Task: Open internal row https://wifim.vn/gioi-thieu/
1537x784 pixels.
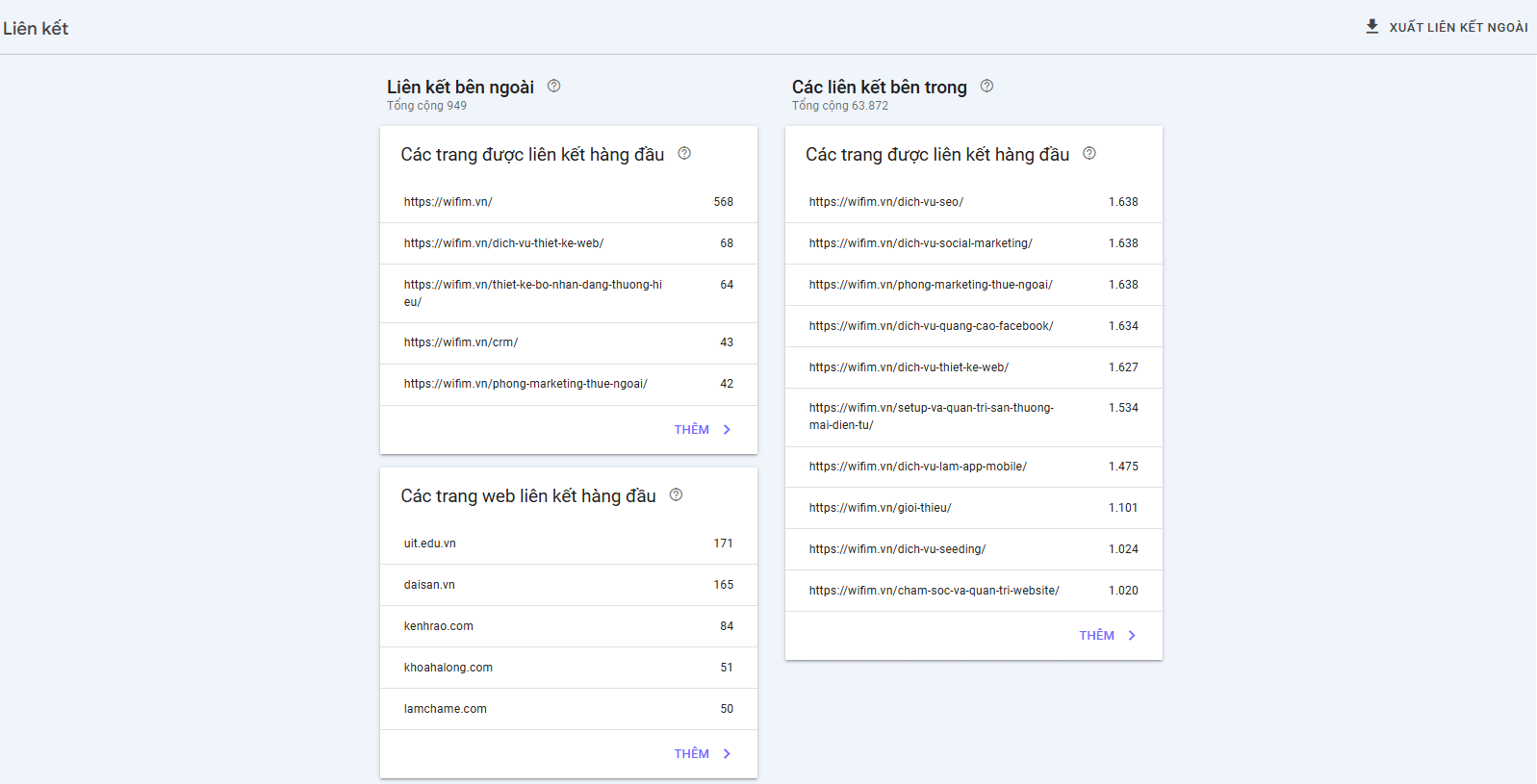Action: [974, 508]
